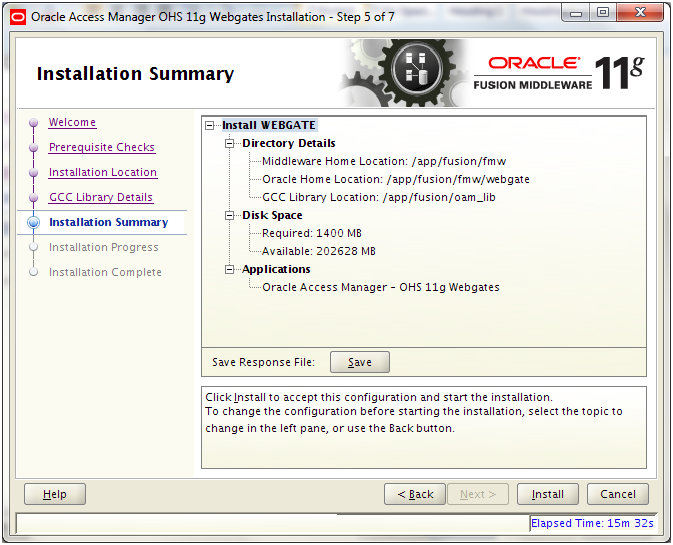Select the Install WEBGATE tree title

click(x=269, y=125)
